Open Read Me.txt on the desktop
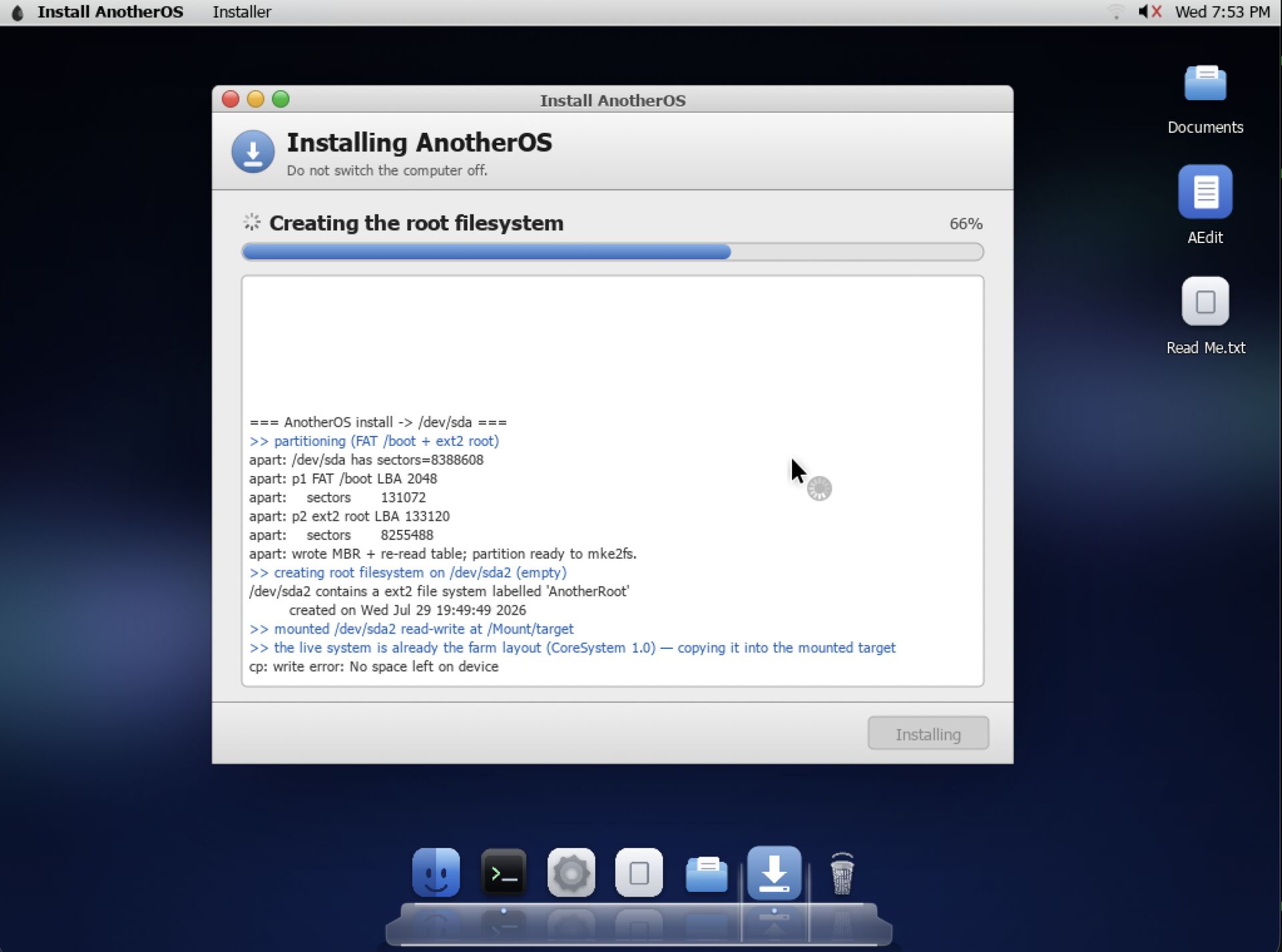This screenshot has height=952, width=1282. click(1205, 316)
